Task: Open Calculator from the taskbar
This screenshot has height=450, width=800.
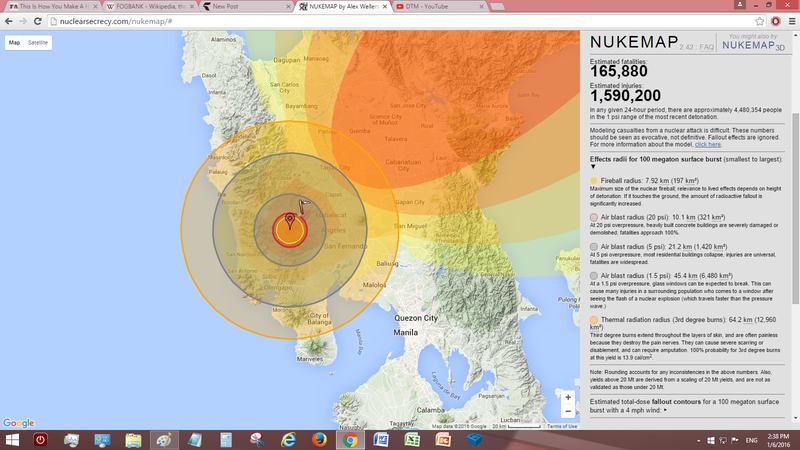Action: [226, 440]
